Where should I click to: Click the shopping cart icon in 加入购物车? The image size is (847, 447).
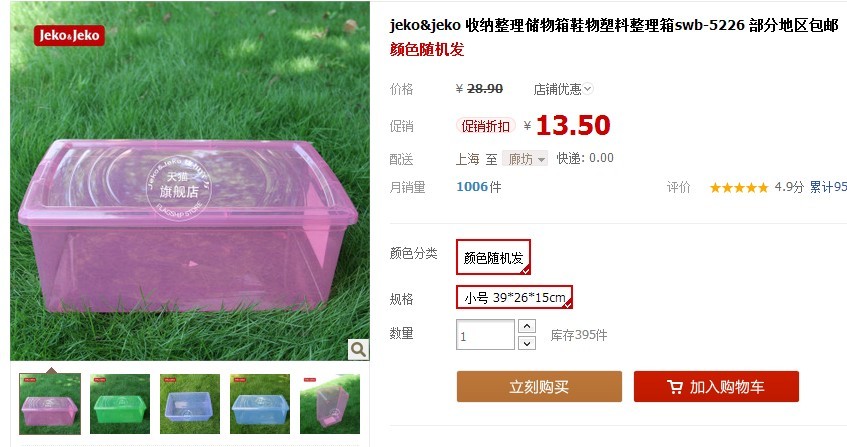(675, 387)
